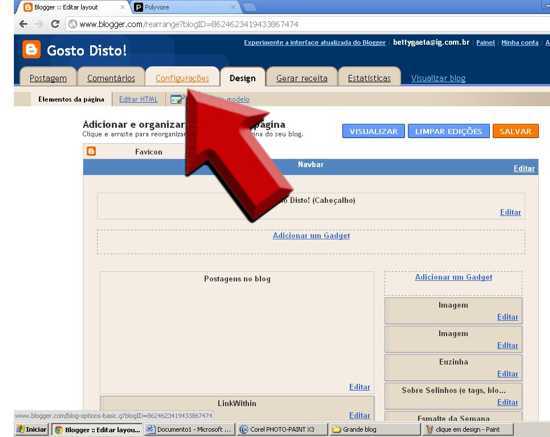550x437 pixels.
Task: Click the Favicon gadget label
Action: (148, 152)
